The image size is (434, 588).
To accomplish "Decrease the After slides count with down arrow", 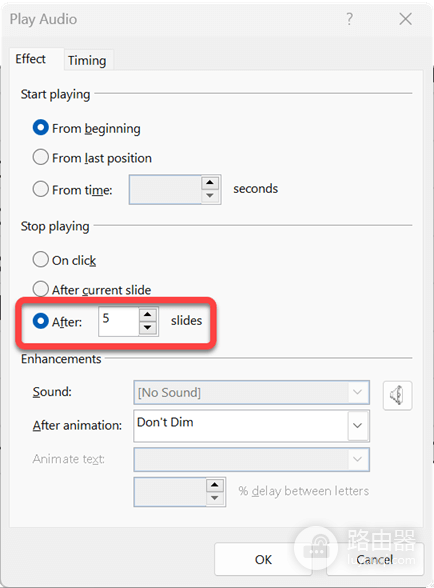I will pyautogui.click(x=148, y=328).
